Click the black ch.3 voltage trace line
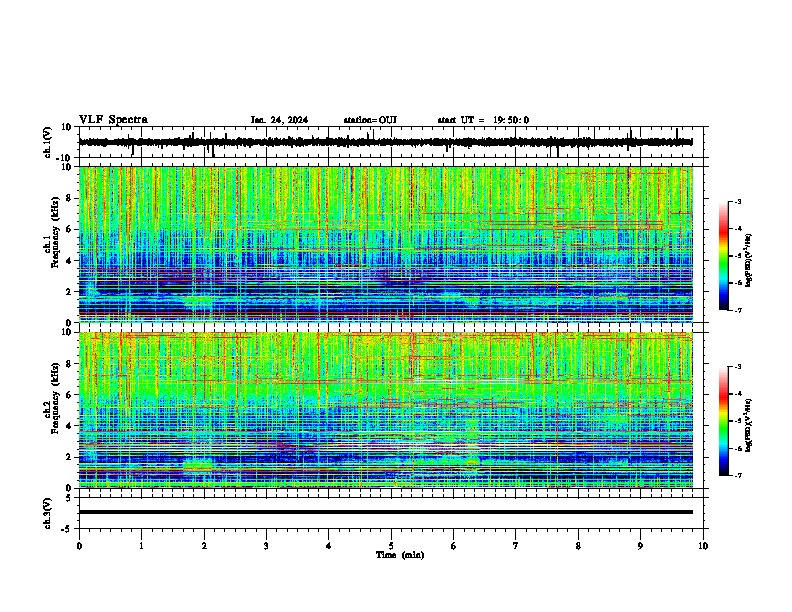Viewport: 792px width, 612px height. (x=385, y=512)
